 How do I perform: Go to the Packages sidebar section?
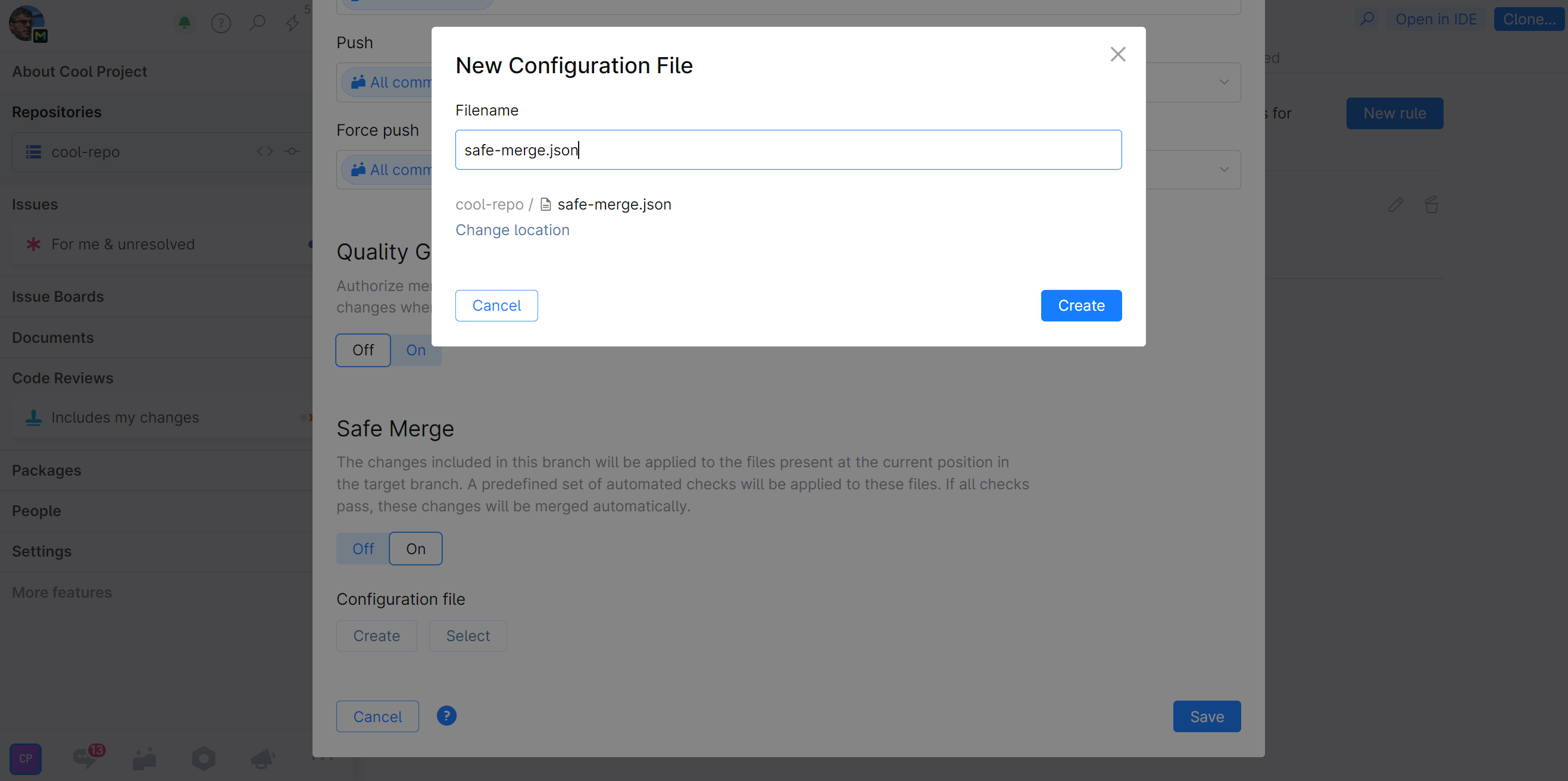click(x=47, y=470)
